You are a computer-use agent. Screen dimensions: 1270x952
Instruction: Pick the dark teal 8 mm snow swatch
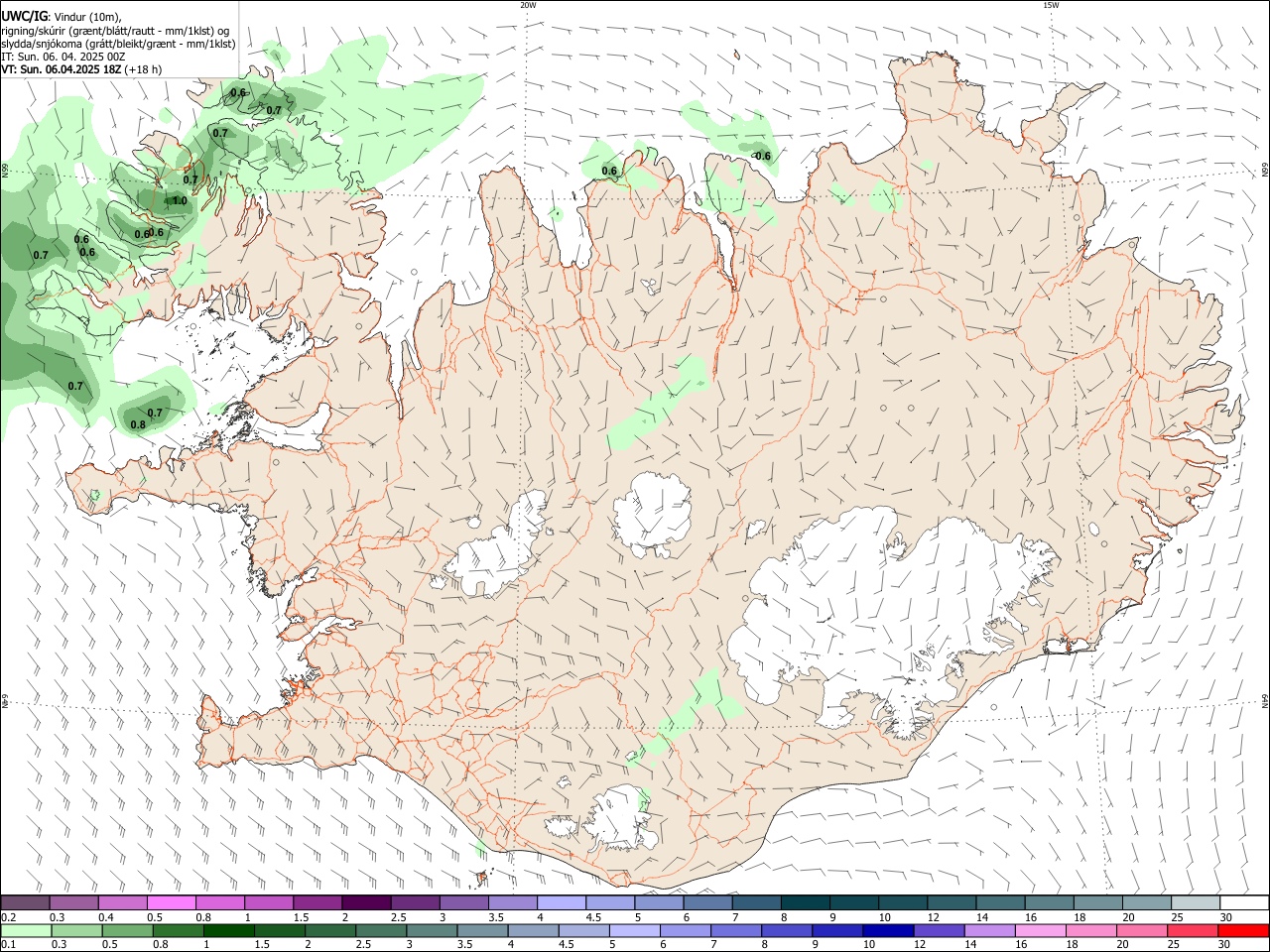coord(804,903)
